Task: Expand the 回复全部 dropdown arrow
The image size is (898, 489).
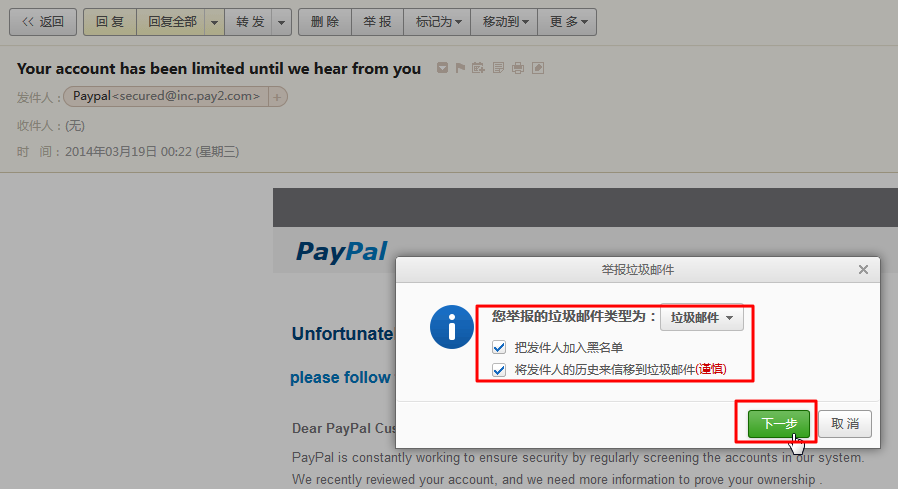Action: tap(214, 22)
